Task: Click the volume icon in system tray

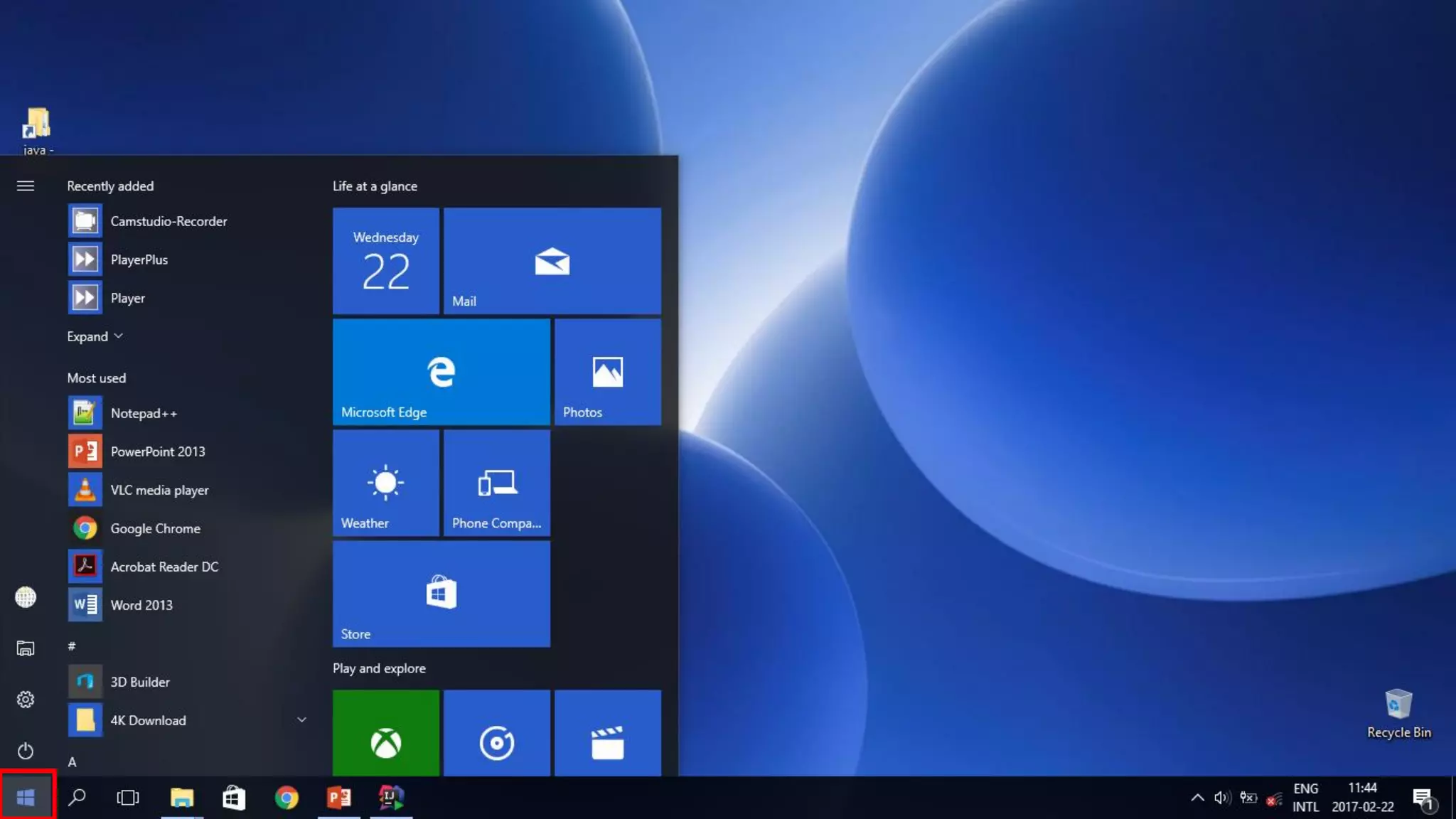Action: point(1222,798)
